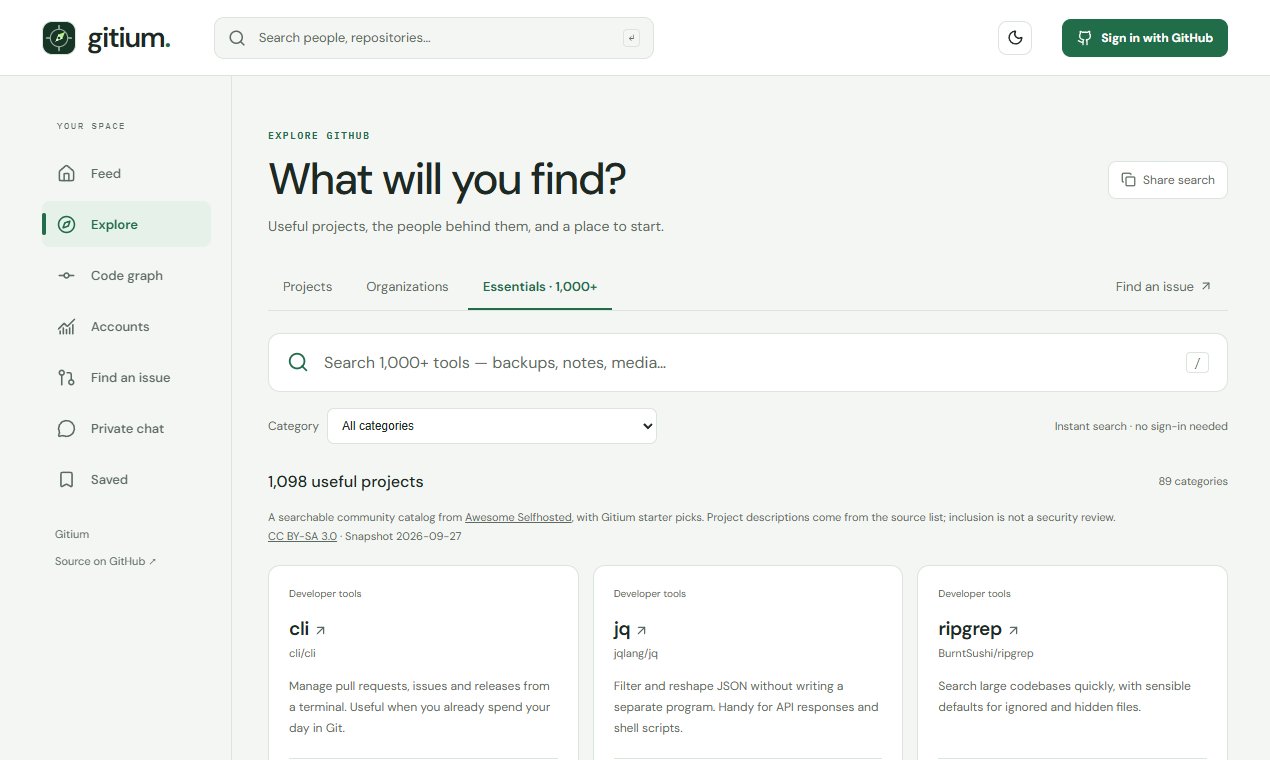
Task: Switch to the Organizations tab
Action: (x=407, y=286)
